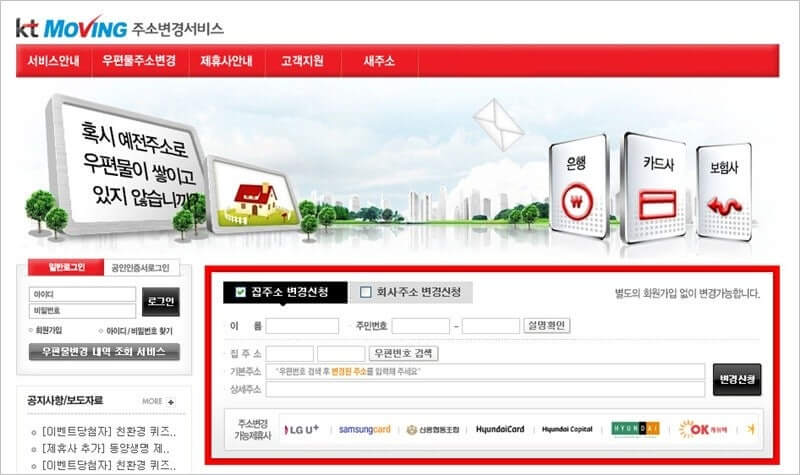This screenshot has width=800, height=475.
Task: Focus the 기본주소 address field
Action: tap(485, 371)
